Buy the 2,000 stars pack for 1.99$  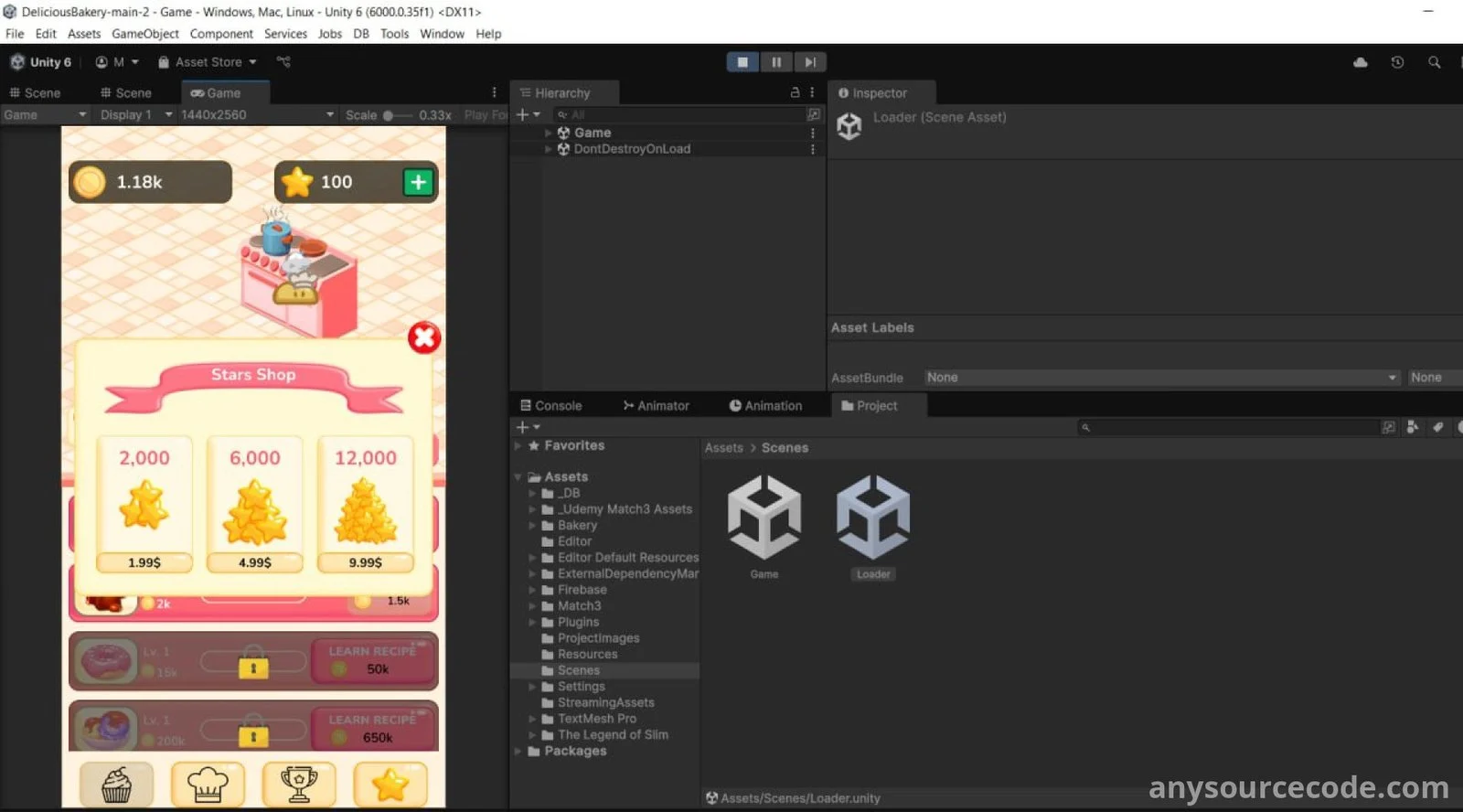tap(144, 562)
